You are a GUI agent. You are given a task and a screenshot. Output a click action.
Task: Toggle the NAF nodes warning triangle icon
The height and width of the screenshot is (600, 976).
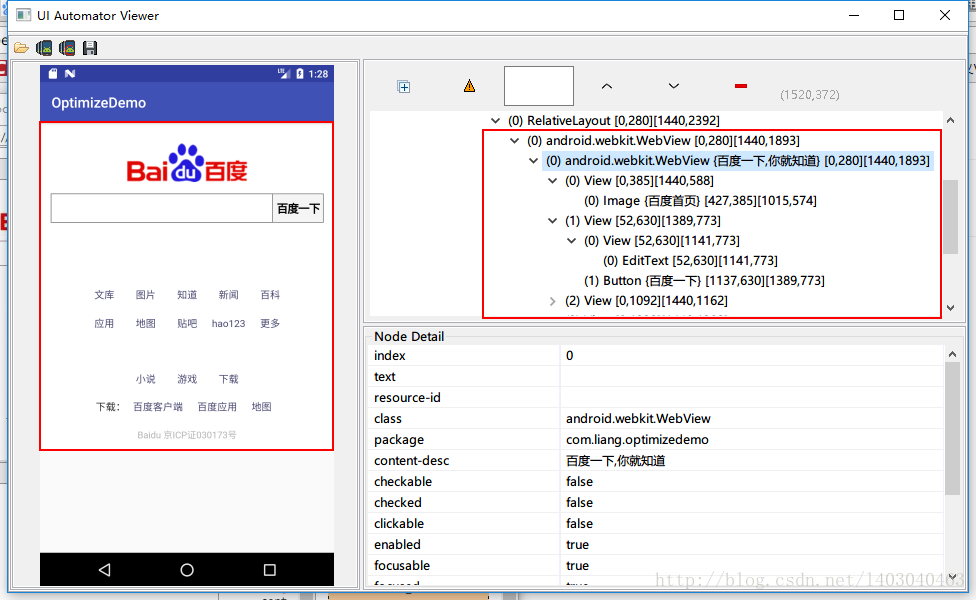pos(469,86)
